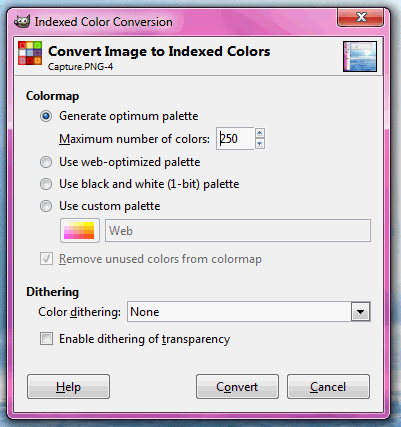This screenshot has height=427, width=401.
Task: Open the Color dithering None combo box
Action: (x=249, y=312)
